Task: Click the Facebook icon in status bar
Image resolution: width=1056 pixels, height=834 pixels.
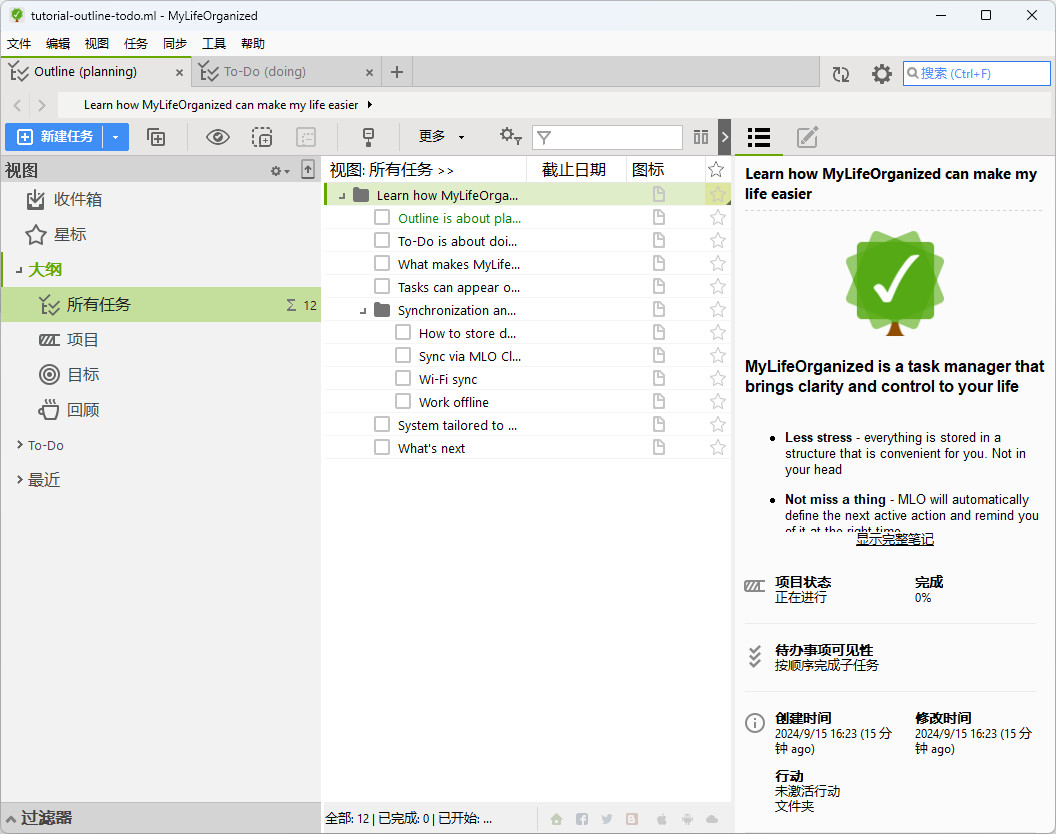Action: pos(582,819)
